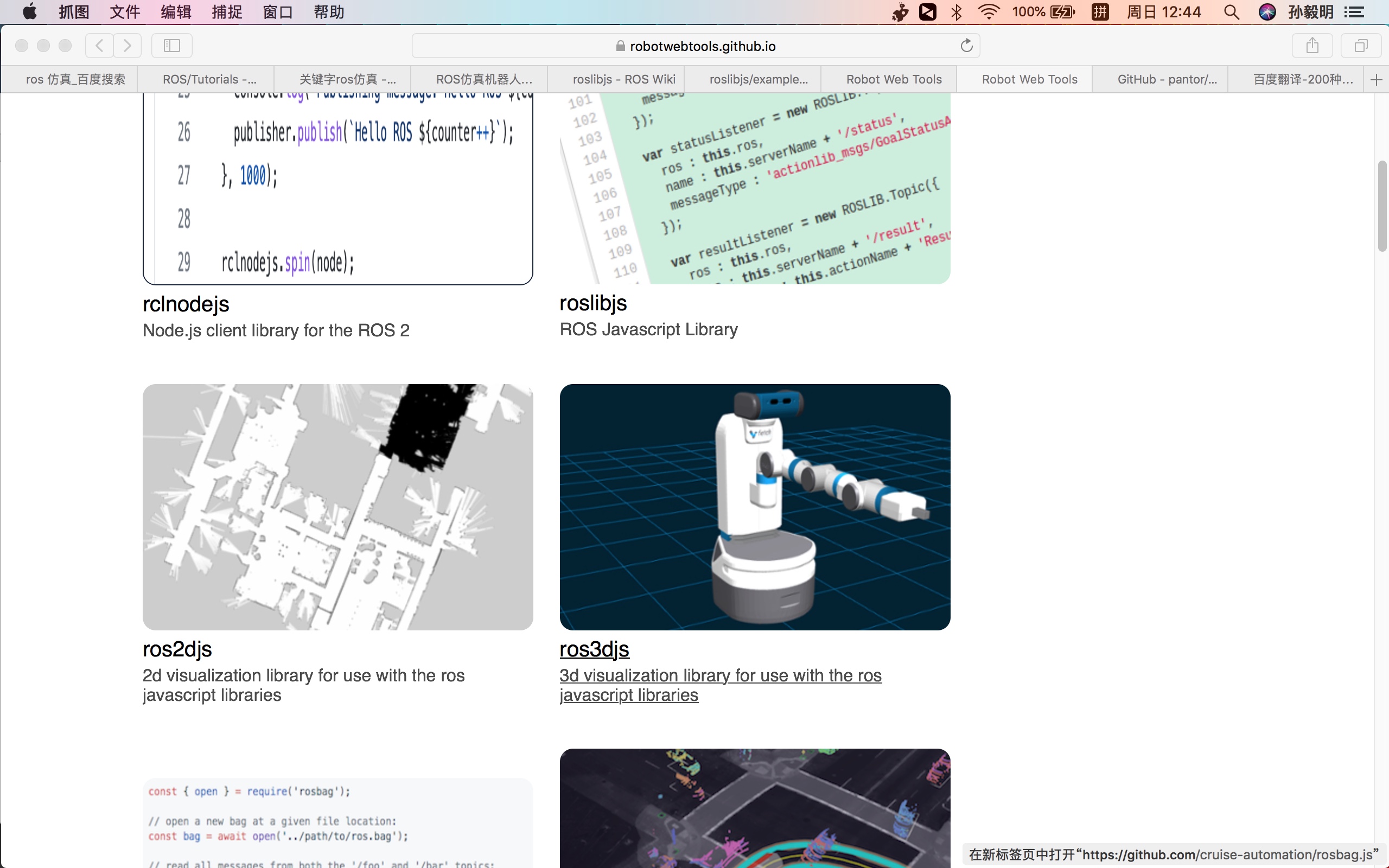This screenshot has height=868, width=1389.
Task: Click the 3d visualization library description link
Action: click(x=721, y=685)
